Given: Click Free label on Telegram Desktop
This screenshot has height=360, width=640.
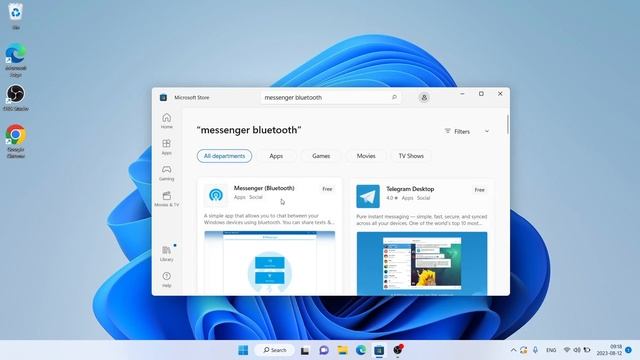Looking at the screenshot, I should [x=480, y=190].
